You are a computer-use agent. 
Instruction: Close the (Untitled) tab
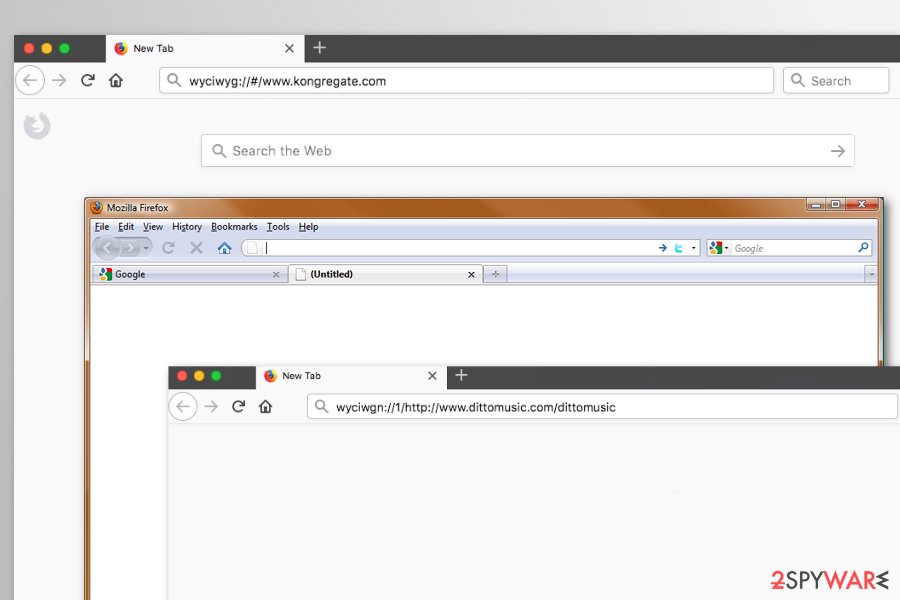point(471,274)
